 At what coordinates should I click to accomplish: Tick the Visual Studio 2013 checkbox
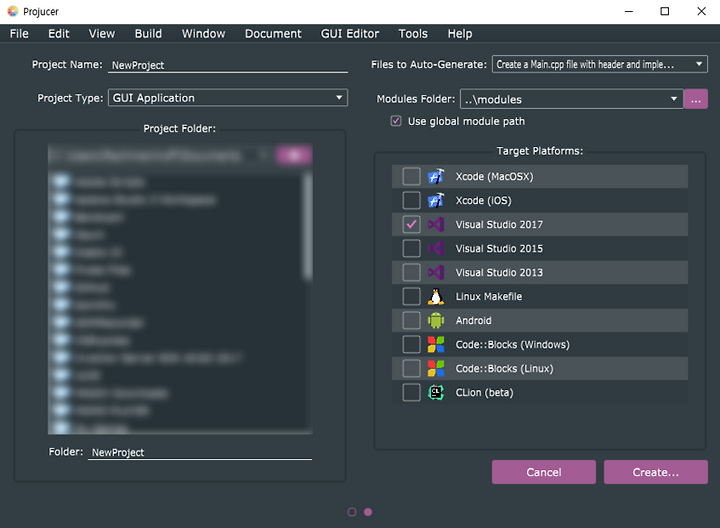point(411,272)
